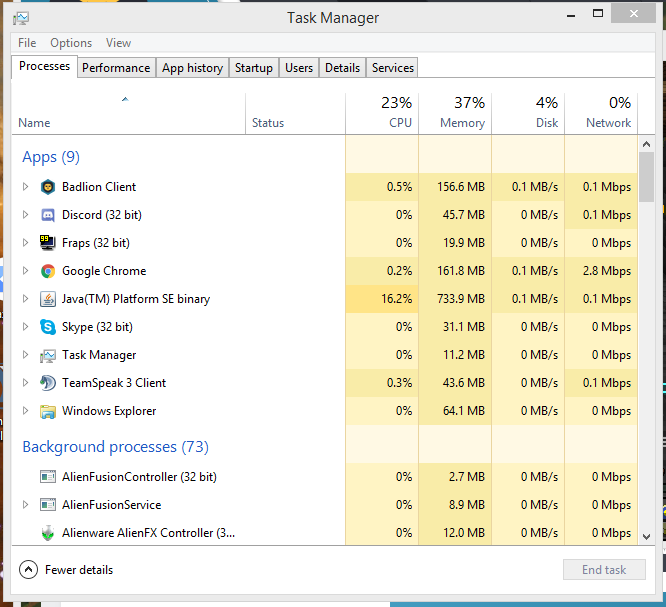
Task: Click the 16.2% CPU value for Java
Action: [x=382, y=299]
